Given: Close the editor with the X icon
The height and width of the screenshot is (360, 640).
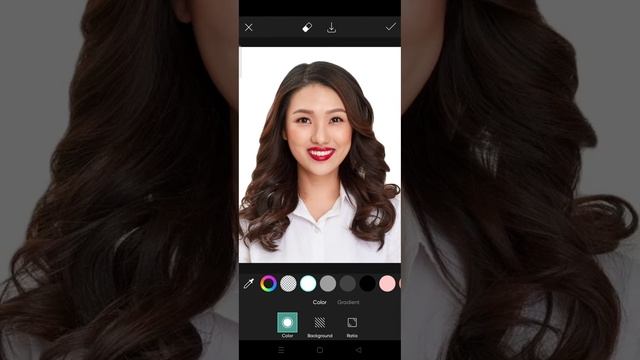Looking at the screenshot, I should click(x=249, y=27).
